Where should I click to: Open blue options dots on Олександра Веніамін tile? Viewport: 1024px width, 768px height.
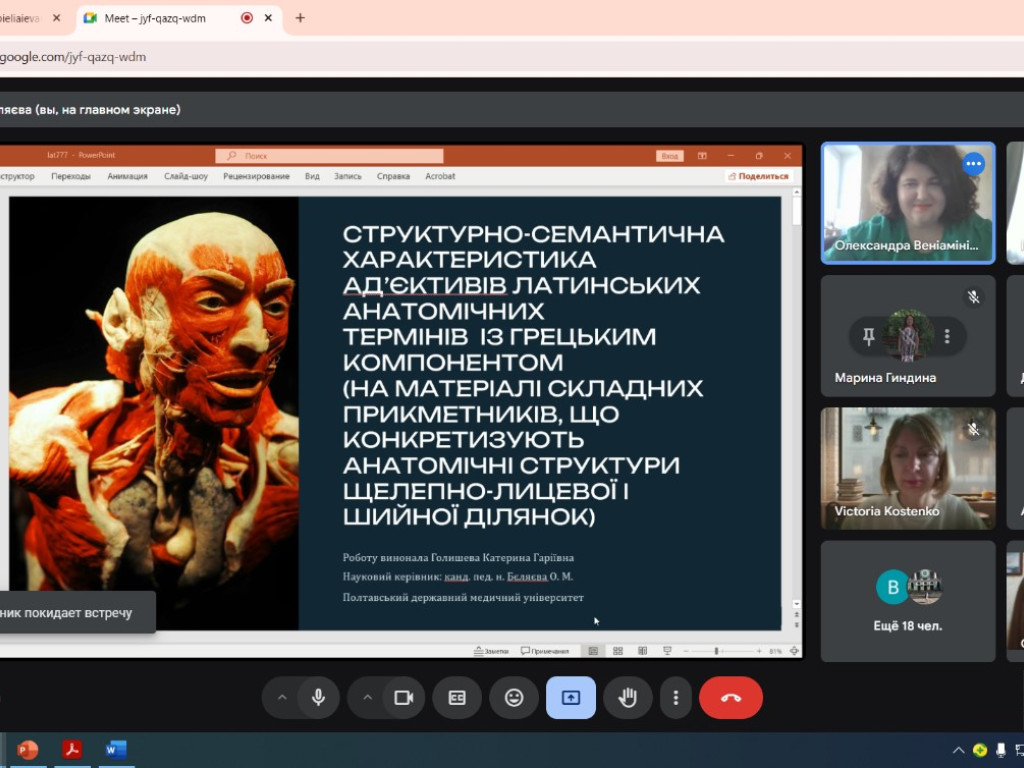pos(973,163)
